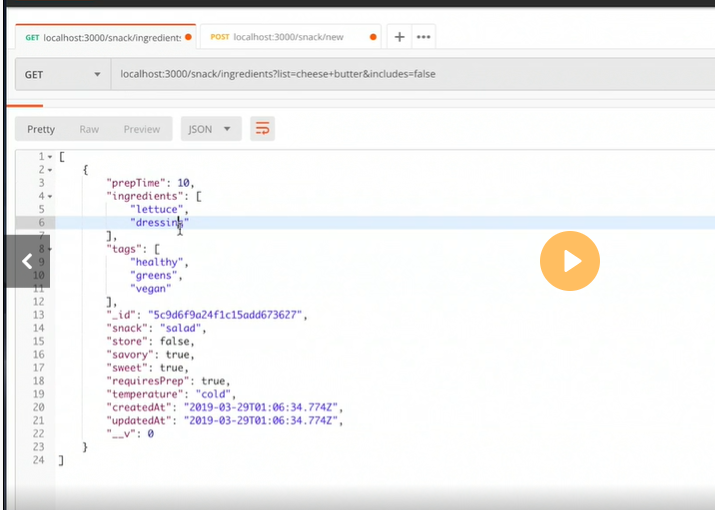This screenshot has width=715, height=510.
Task: Open a new request tab with plus
Action: (399, 37)
